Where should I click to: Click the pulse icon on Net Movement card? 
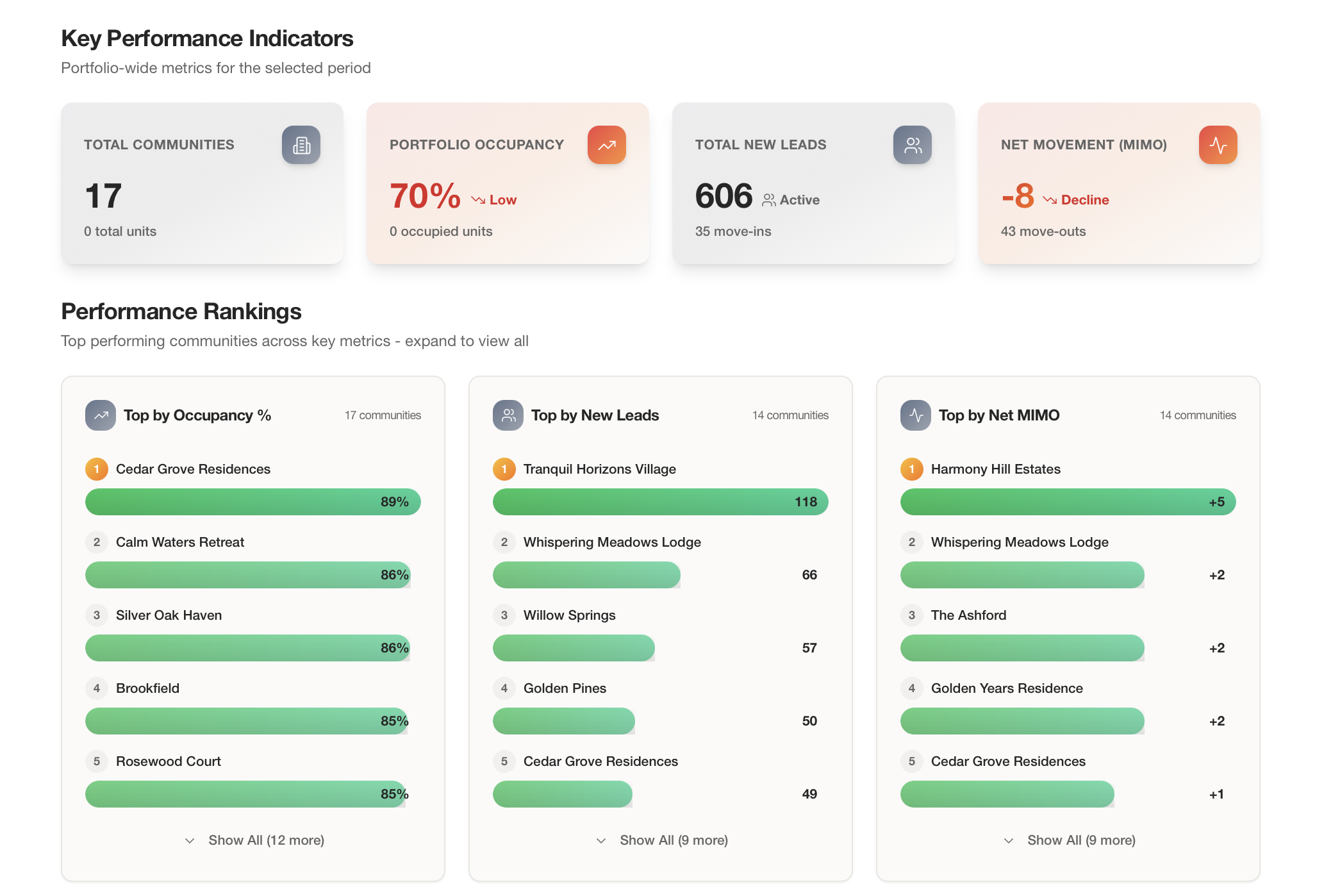[x=1218, y=145]
